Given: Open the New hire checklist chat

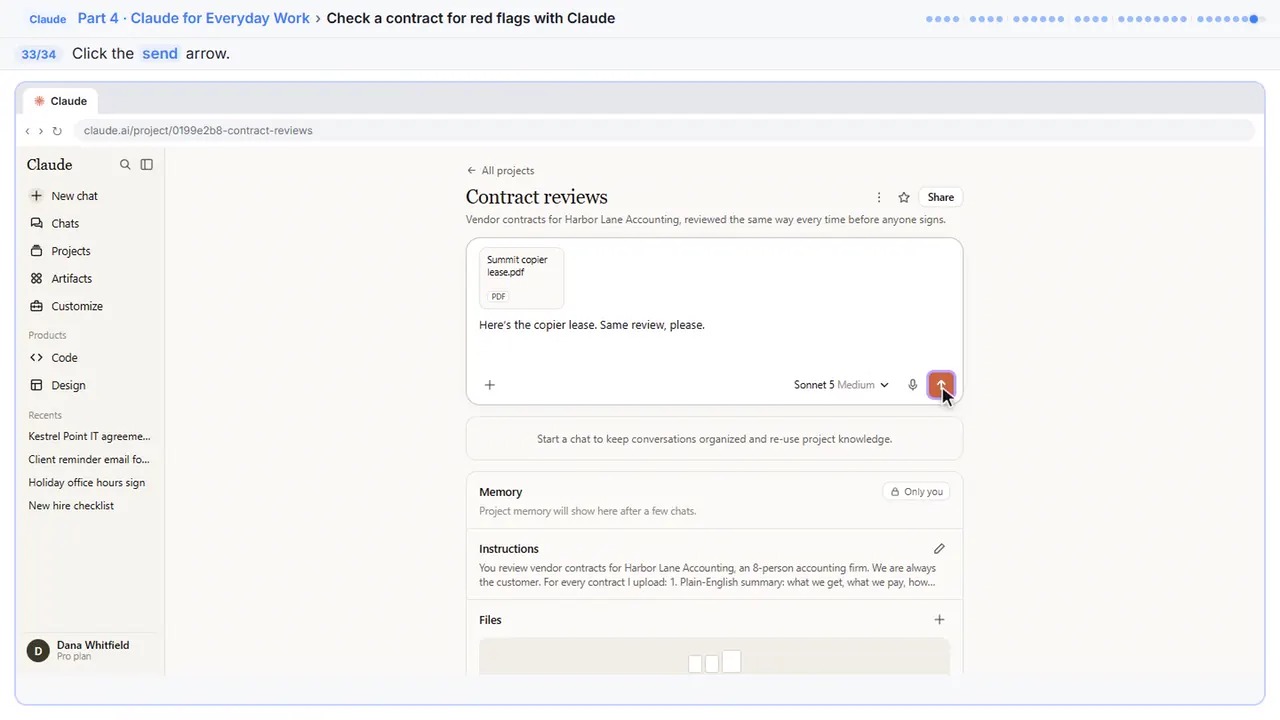Looking at the screenshot, I should click(71, 506).
